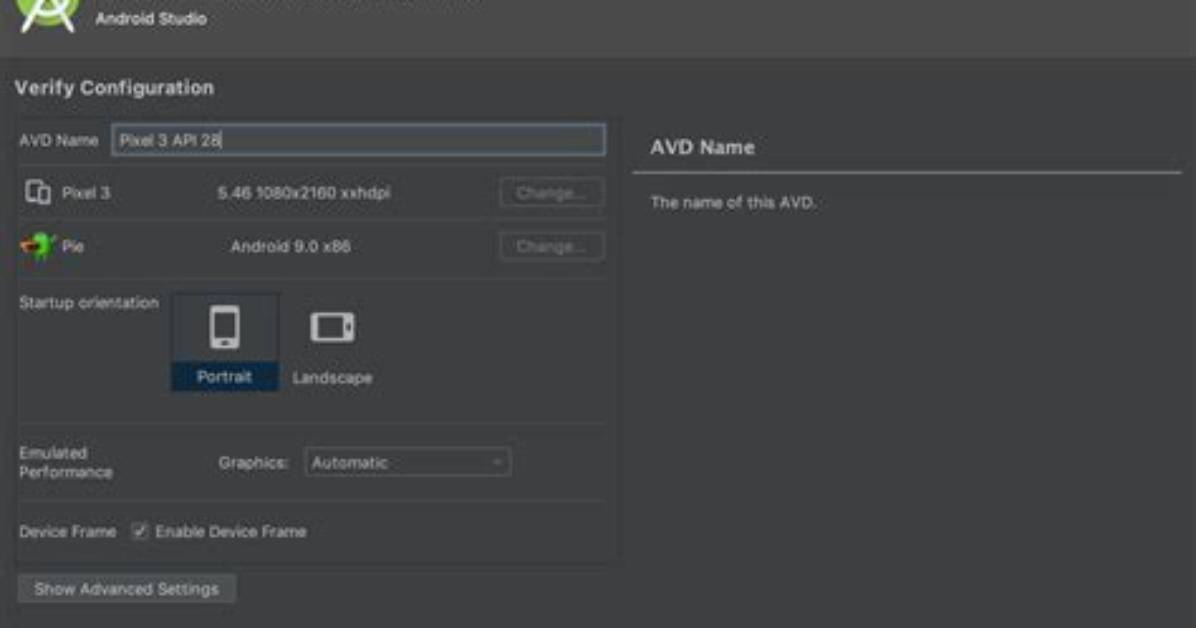Toggle Enable Device Frame checkbox

[140, 531]
